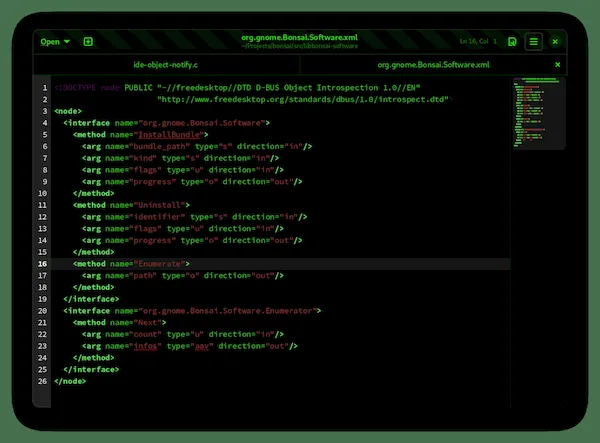
Task: Click the bundle_path argument name
Action: point(159,147)
